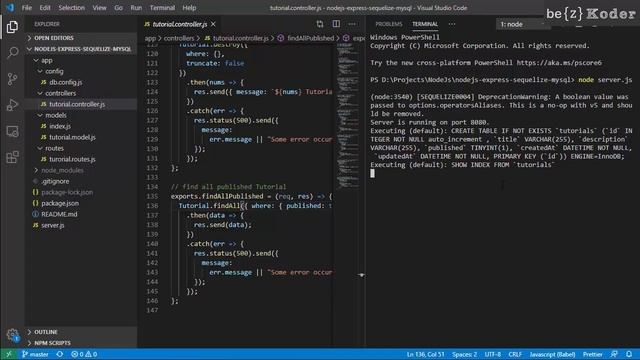Synchronize changes from status bar

click(x=60, y=354)
